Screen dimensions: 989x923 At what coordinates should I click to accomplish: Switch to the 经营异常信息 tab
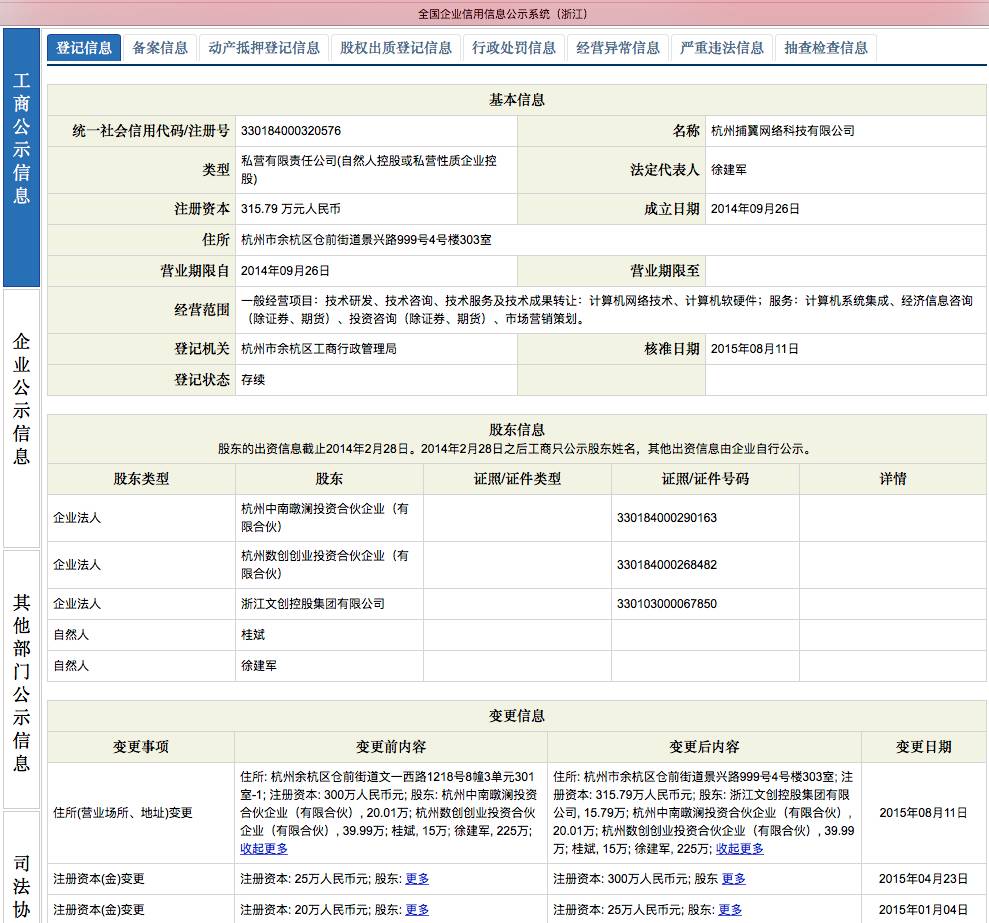click(617, 48)
